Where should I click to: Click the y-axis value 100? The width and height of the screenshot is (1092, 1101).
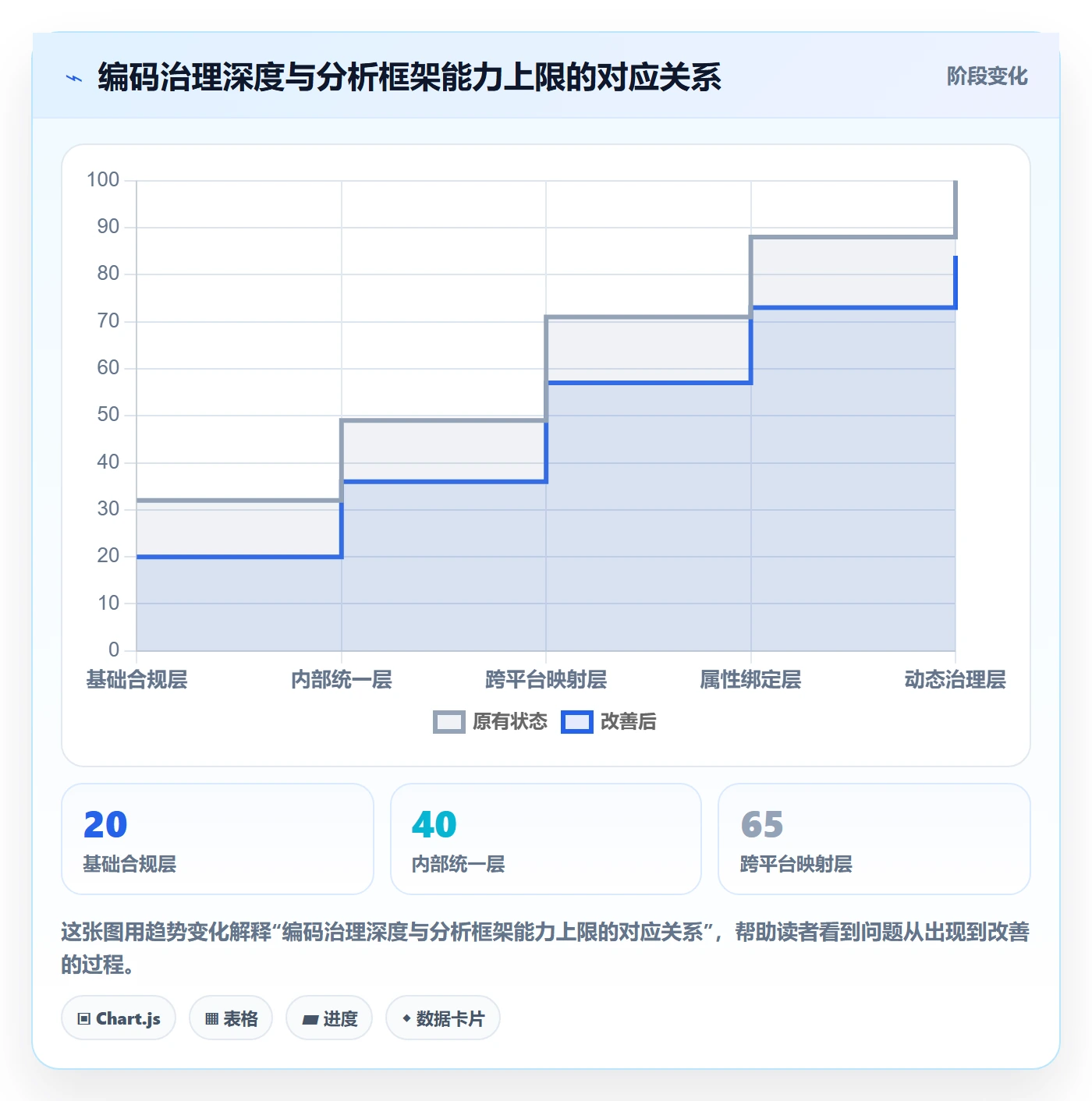(x=103, y=180)
